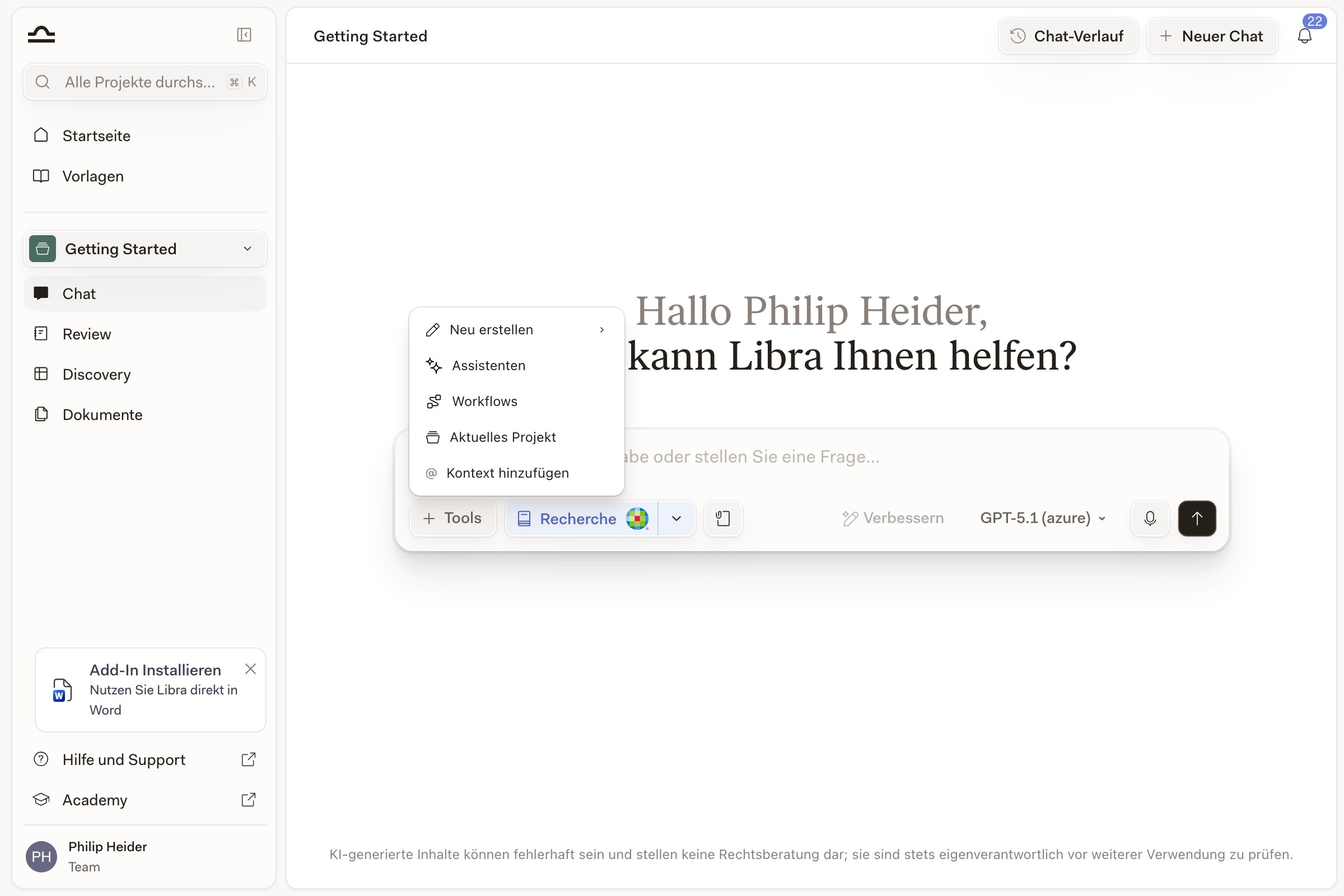This screenshot has height=896, width=1344.
Task: Open the Review section
Action: click(x=144, y=334)
